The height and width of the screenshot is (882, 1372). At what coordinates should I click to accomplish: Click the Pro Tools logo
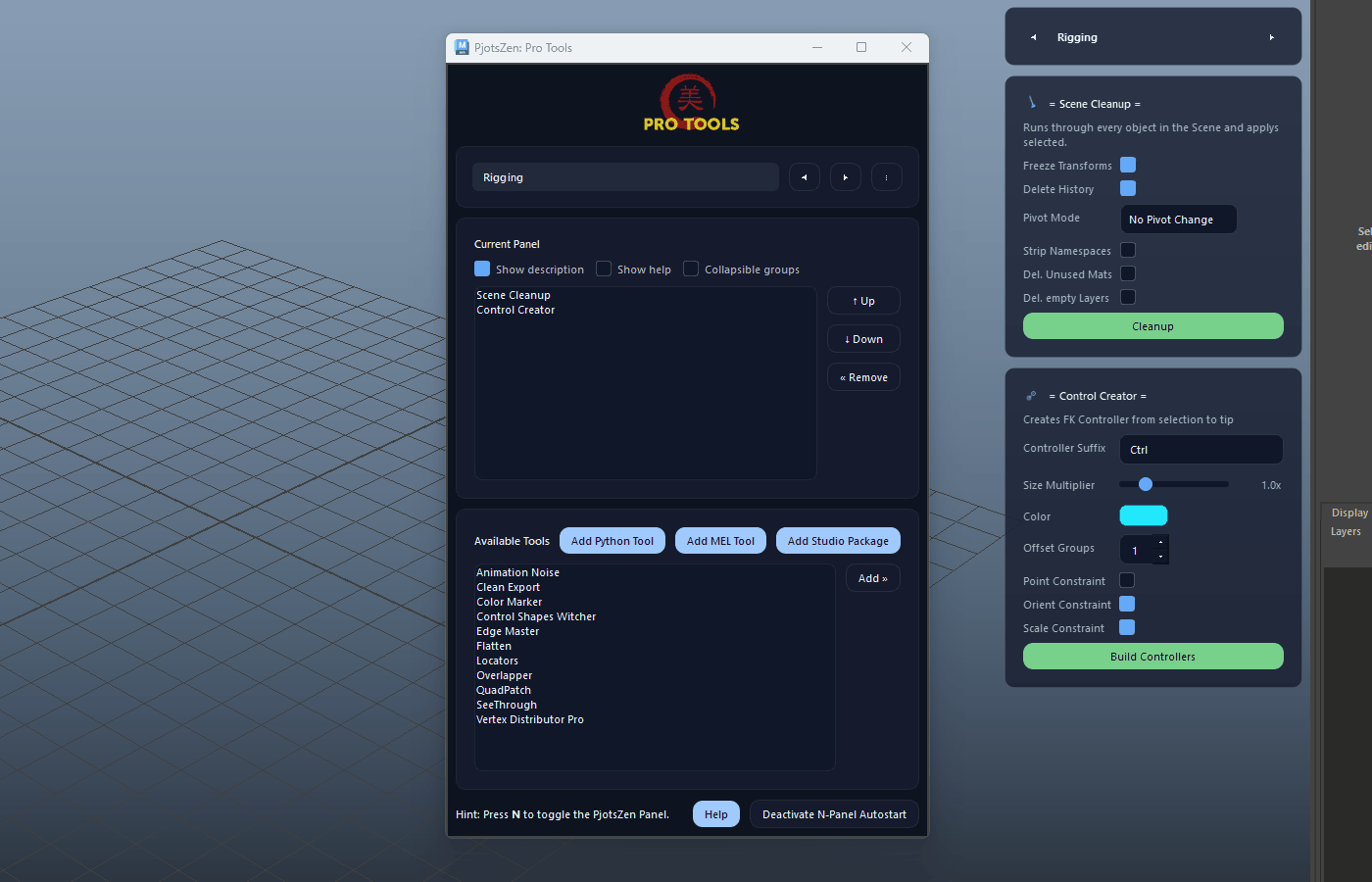[691, 103]
